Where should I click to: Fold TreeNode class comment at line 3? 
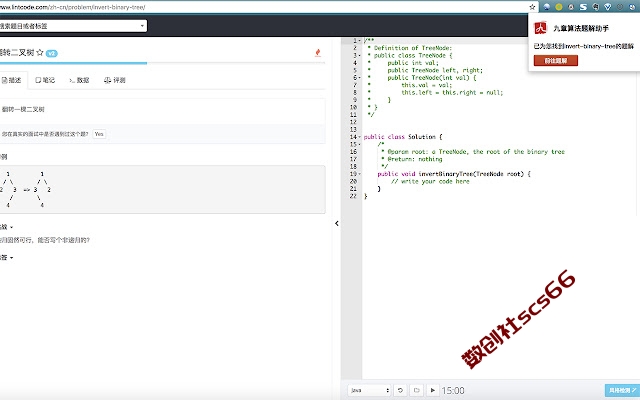[360, 56]
